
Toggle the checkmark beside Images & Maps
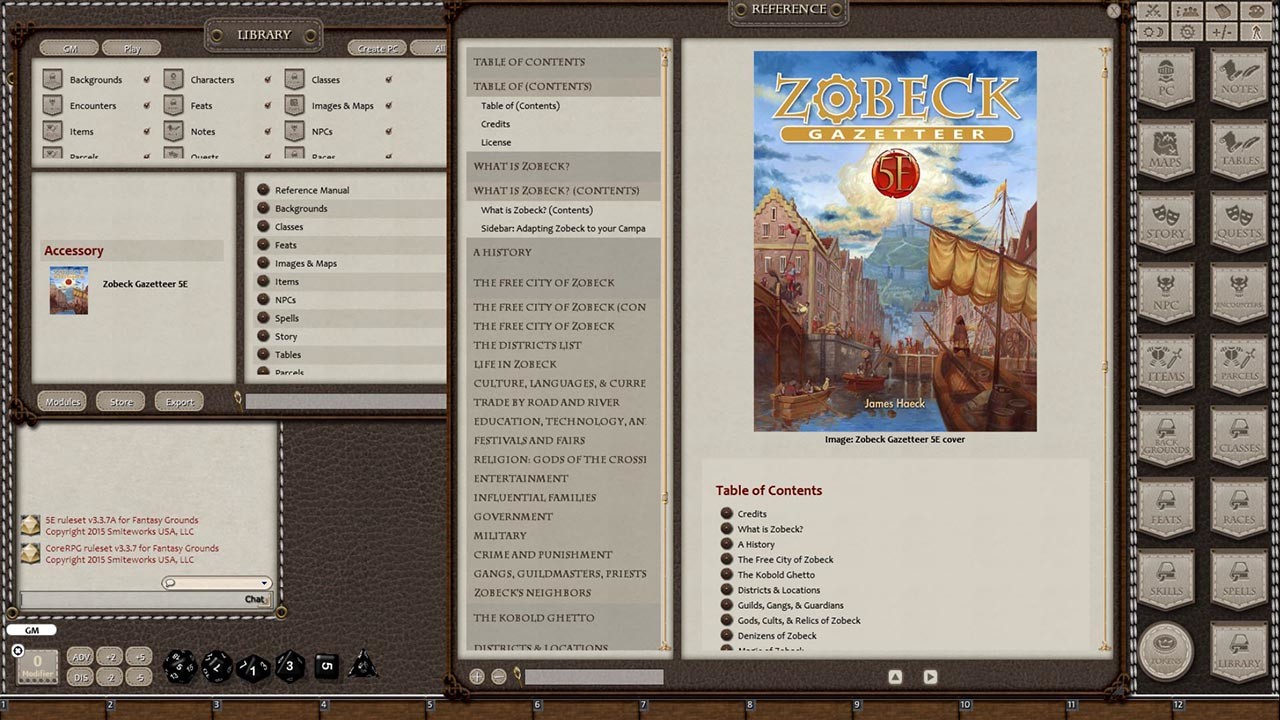pos(389,106)
